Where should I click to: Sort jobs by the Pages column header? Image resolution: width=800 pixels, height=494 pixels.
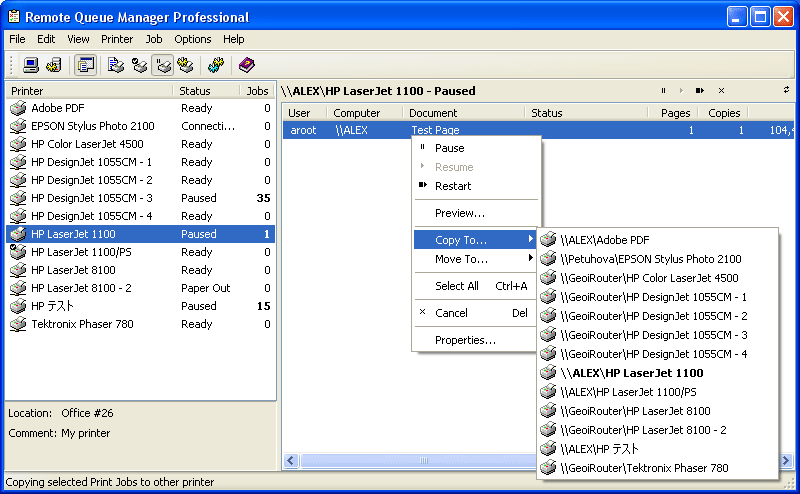point(673,113)
